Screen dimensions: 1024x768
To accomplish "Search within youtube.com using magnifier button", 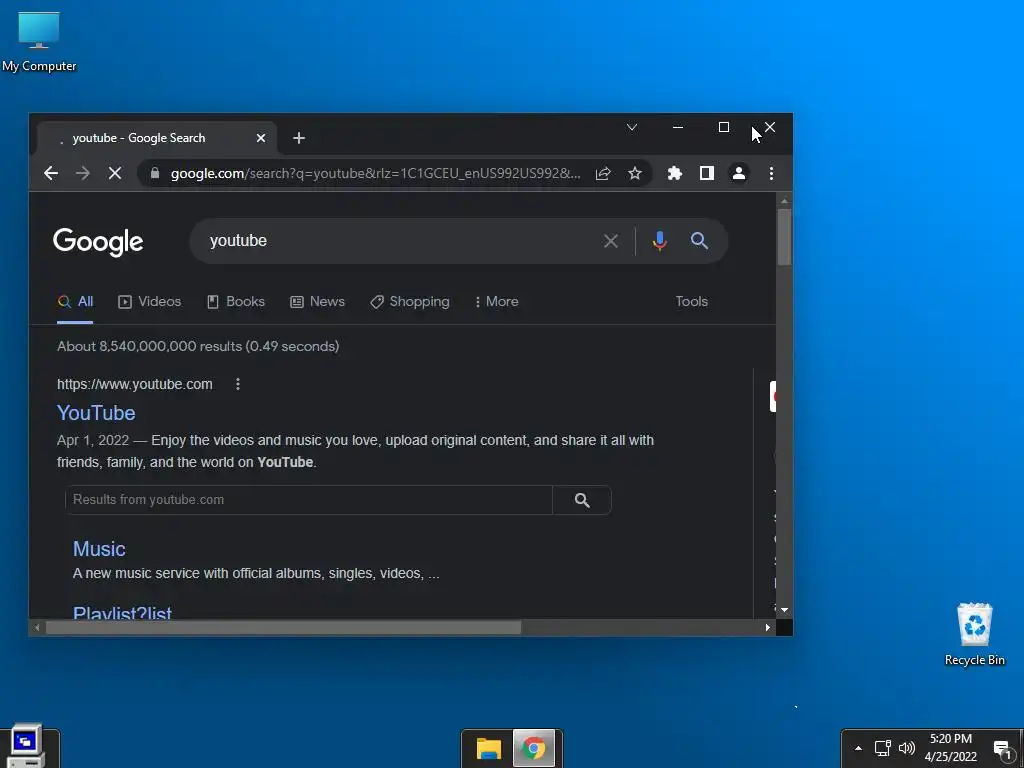I will pos(582,500).
